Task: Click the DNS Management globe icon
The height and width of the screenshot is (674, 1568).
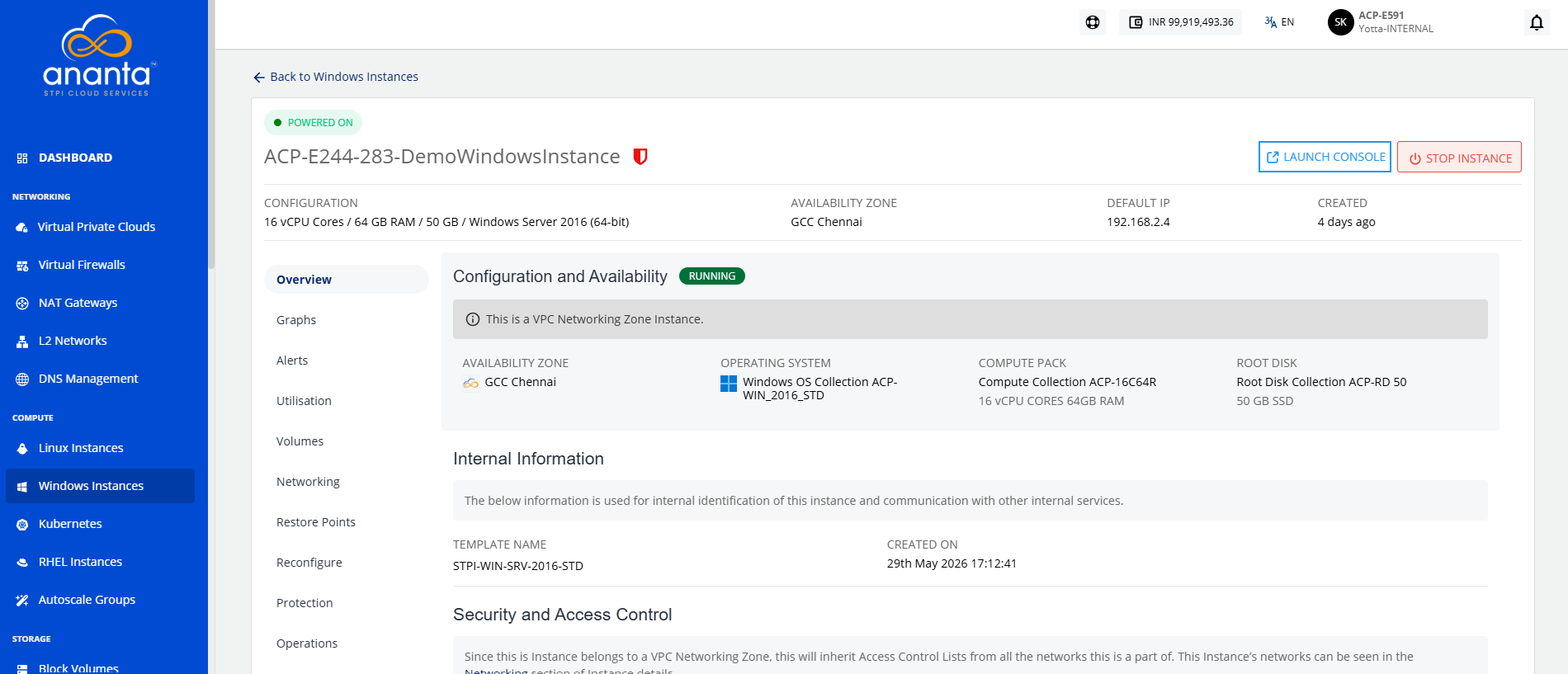Action: 22,379
